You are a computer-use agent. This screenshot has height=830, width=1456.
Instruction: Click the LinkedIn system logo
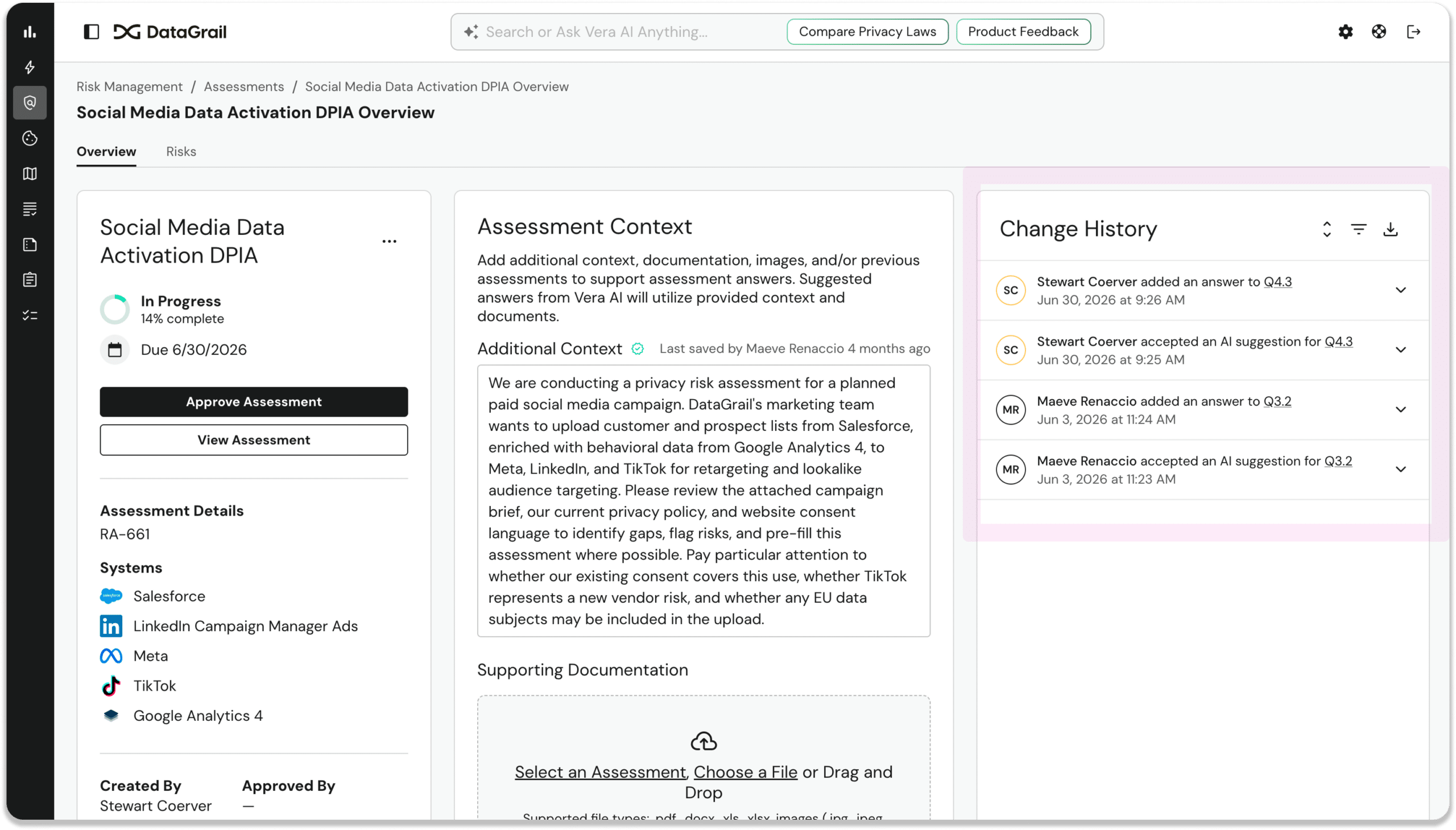click(x=111, y=626)
